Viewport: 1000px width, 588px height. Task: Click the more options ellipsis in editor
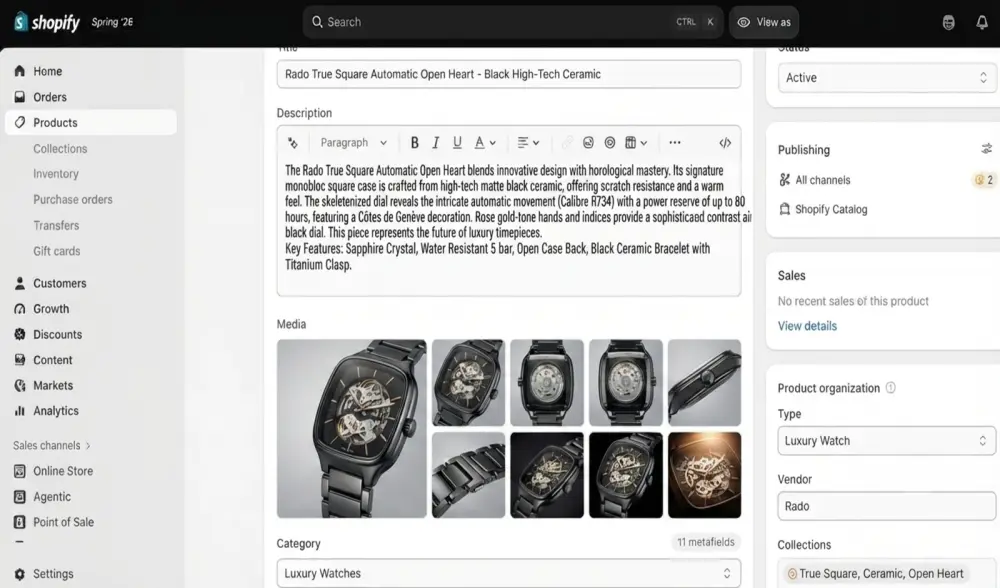click(675, 143)
